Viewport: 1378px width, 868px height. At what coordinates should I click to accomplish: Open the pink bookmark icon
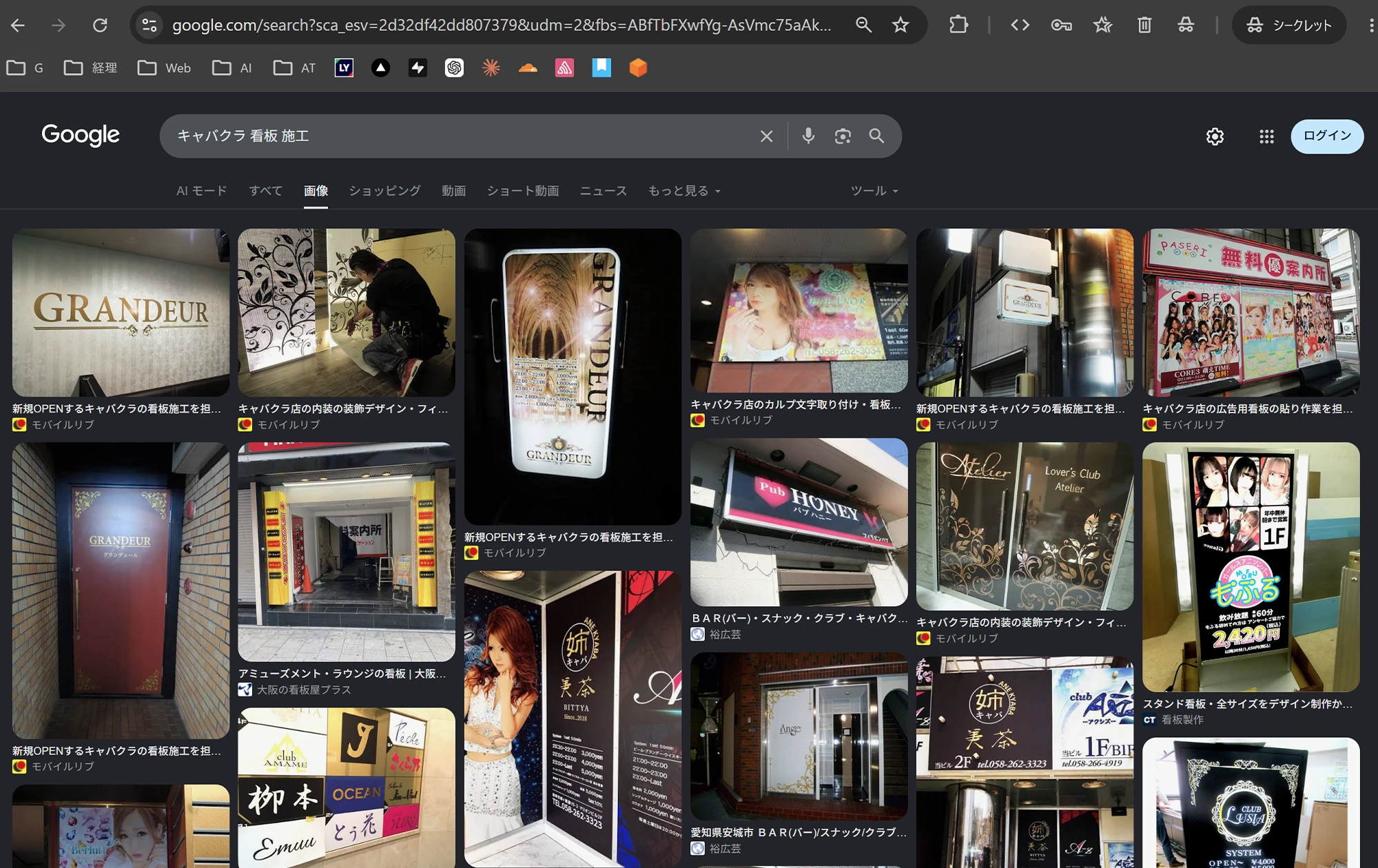click(x=565, y=68)
